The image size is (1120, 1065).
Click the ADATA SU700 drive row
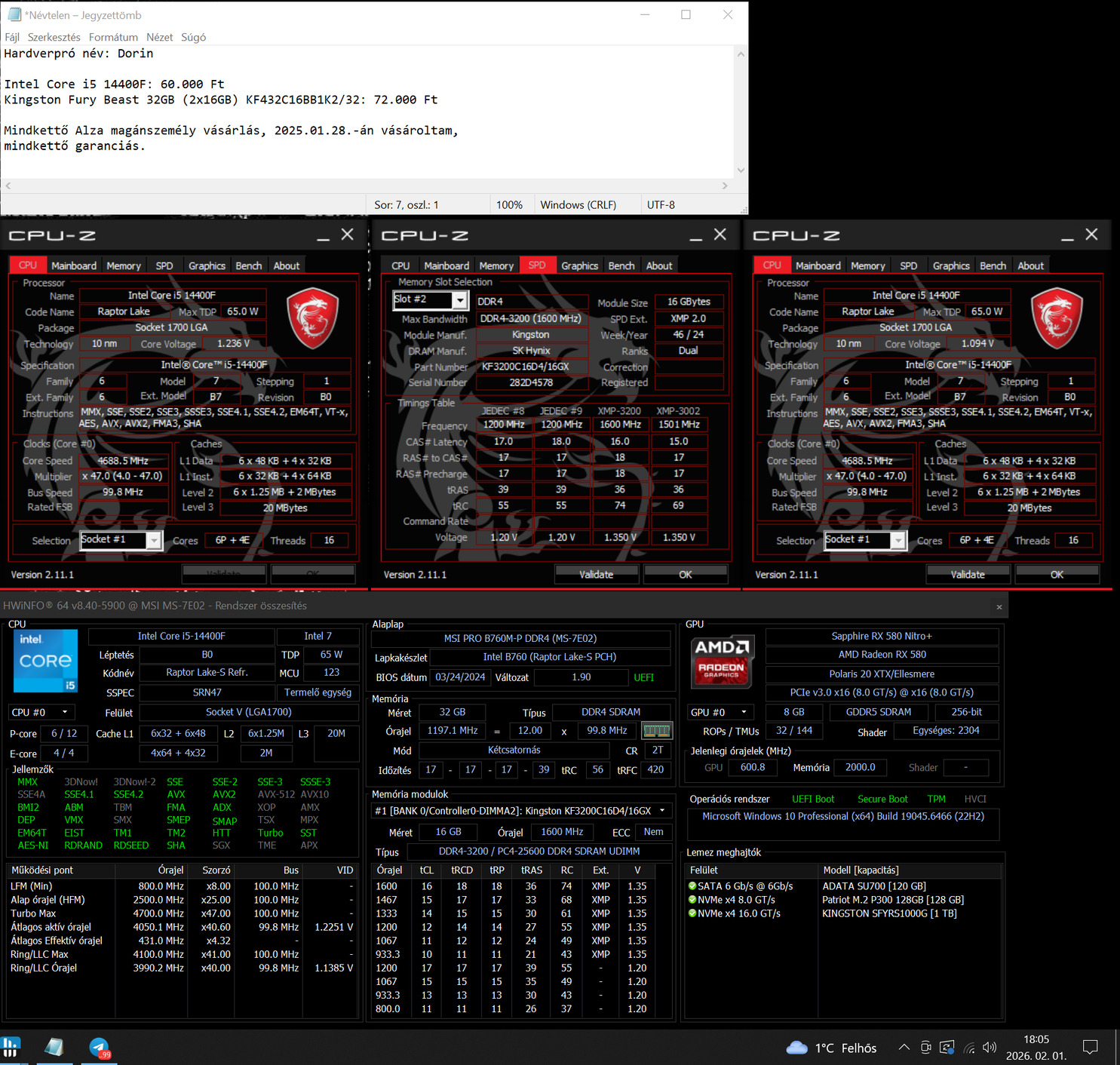(844, 886)
